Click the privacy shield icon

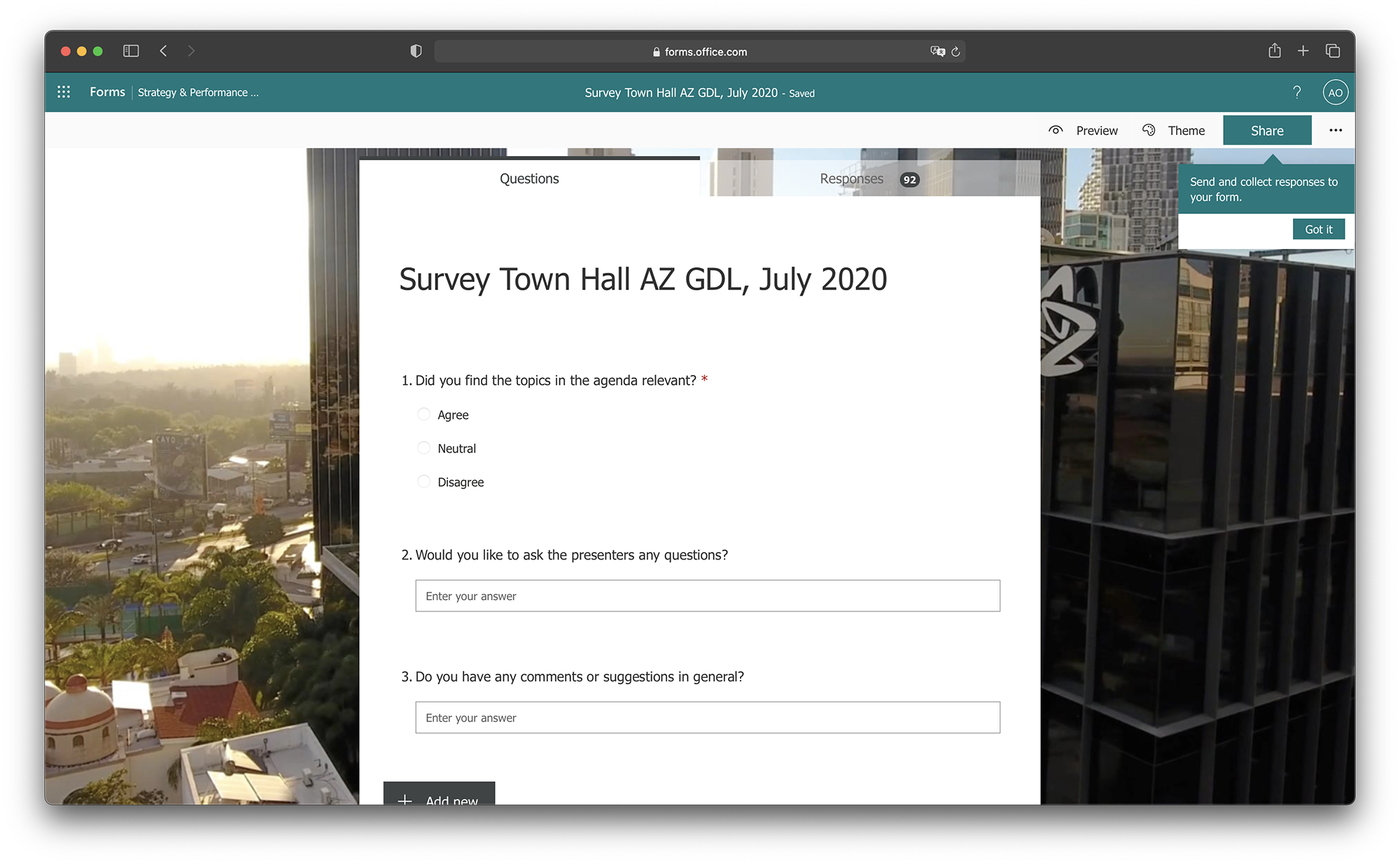tap(416, 51)
